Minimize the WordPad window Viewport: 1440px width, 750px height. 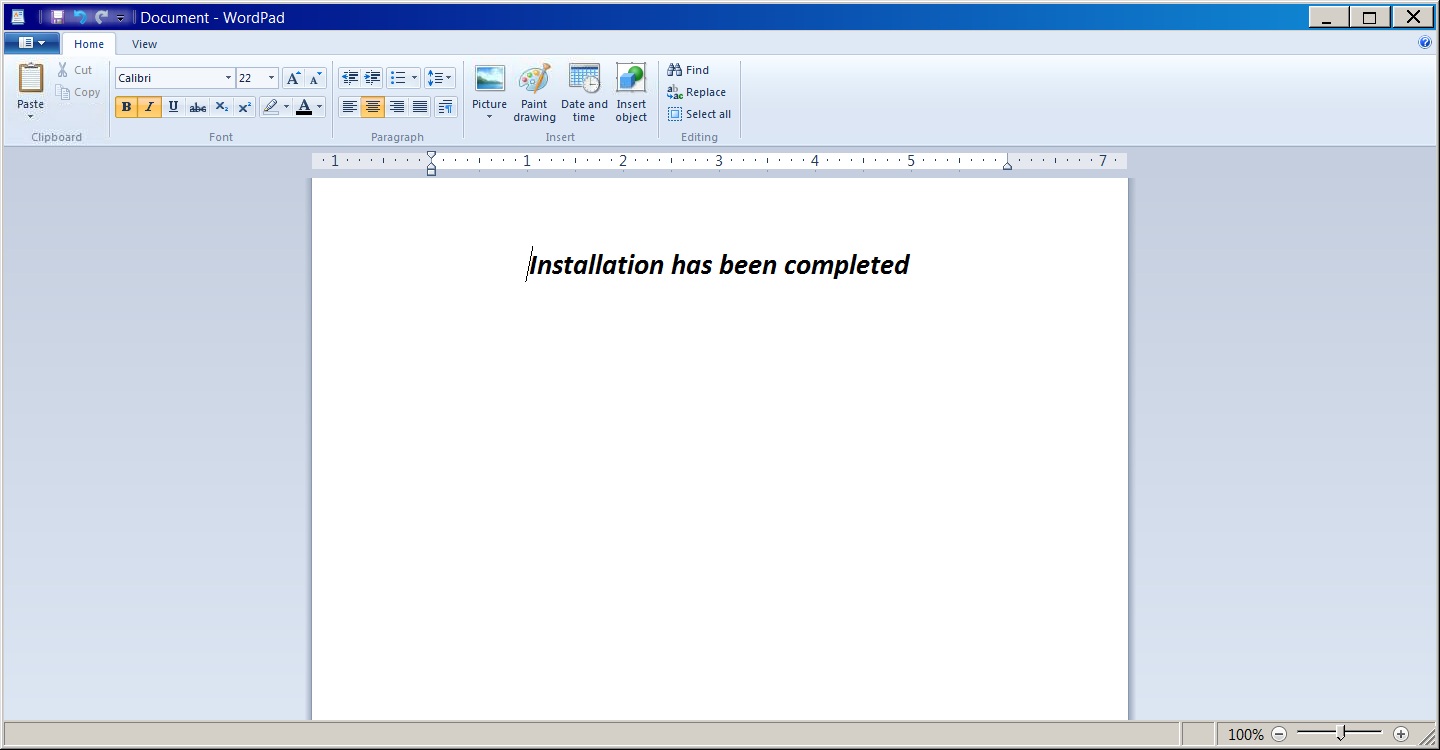tap(1328, 17)
